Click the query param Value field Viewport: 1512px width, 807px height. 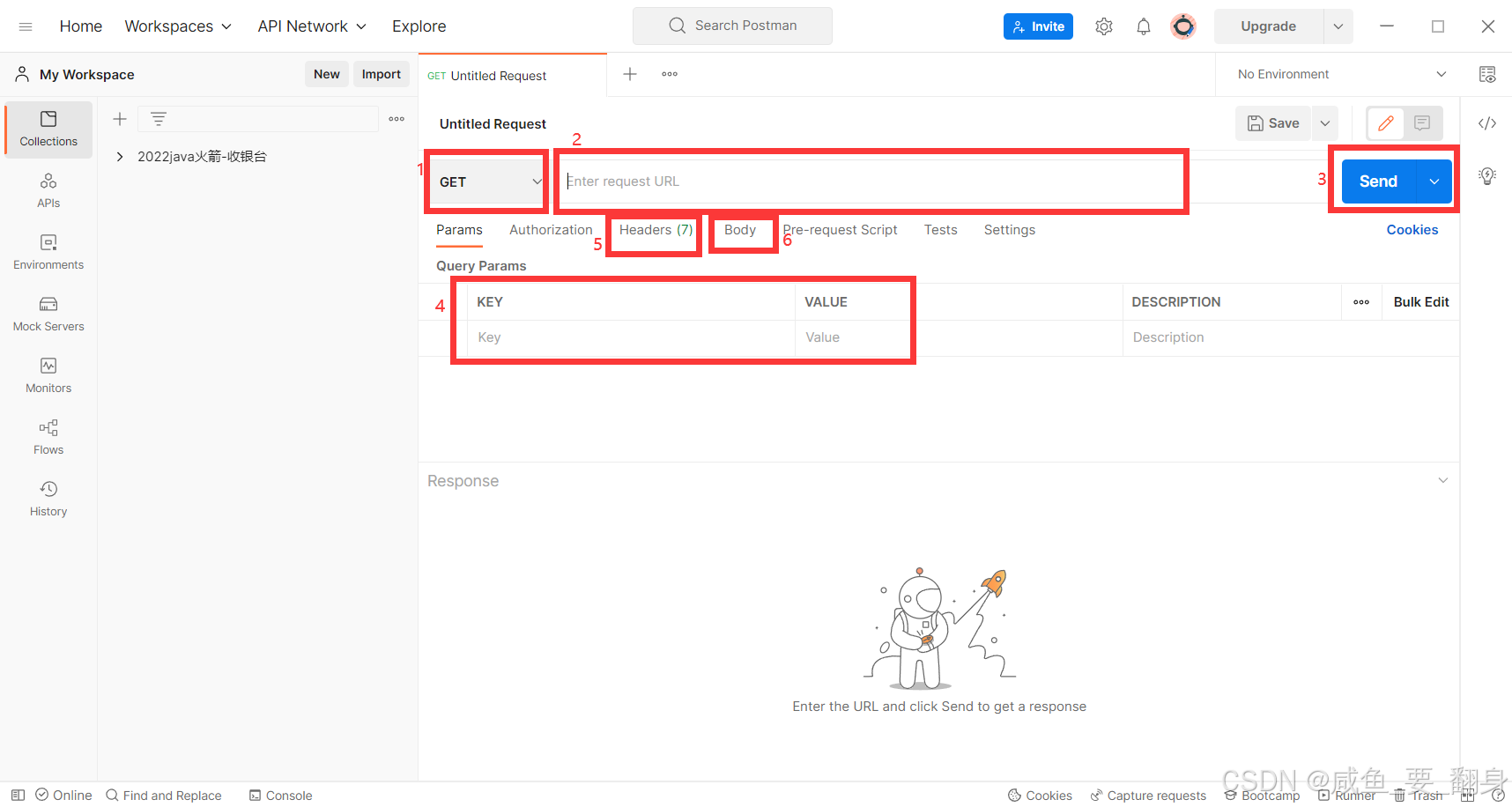[959, 337]
